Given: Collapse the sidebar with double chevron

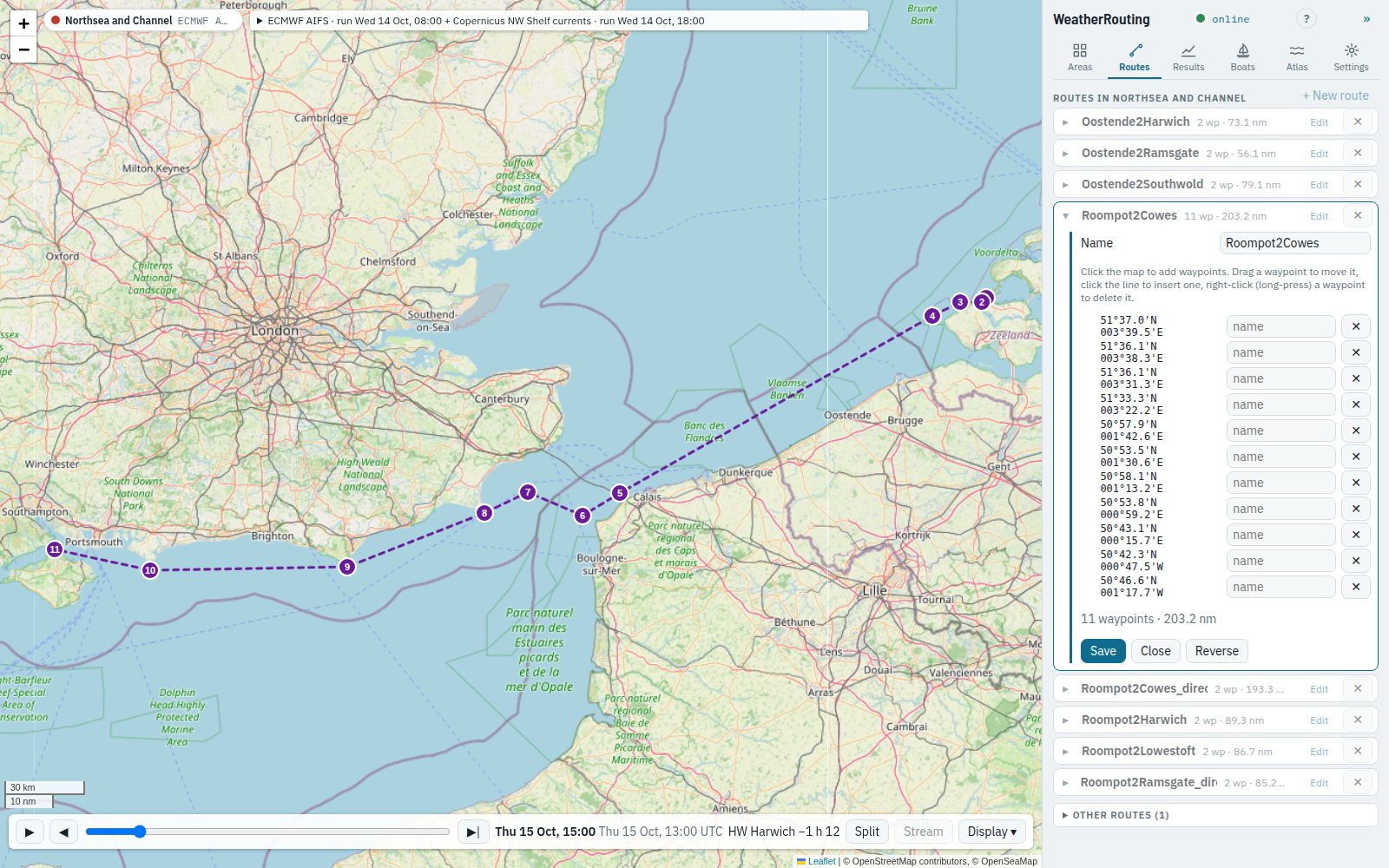Looking at the screenshot, I should click(1366, 18).
